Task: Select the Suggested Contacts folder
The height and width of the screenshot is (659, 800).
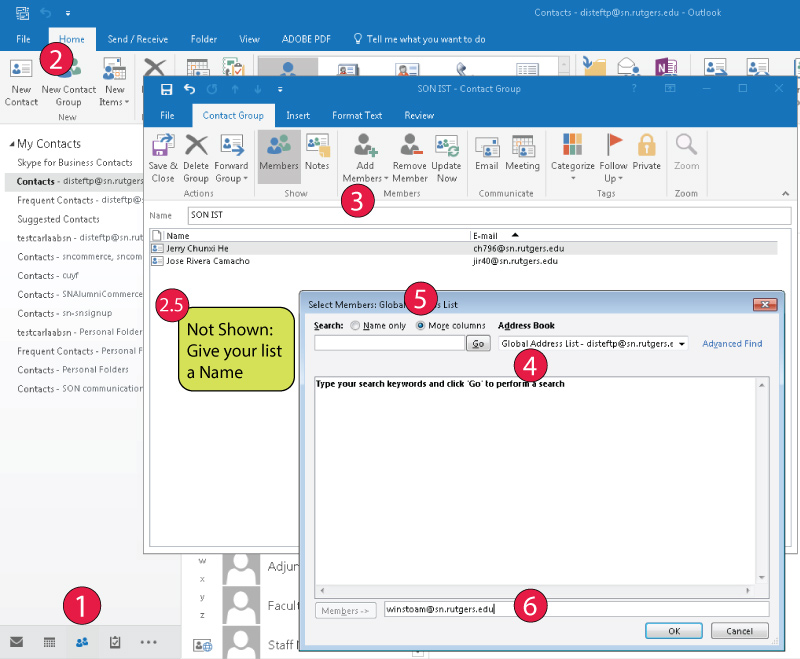Action: (58, 219)
